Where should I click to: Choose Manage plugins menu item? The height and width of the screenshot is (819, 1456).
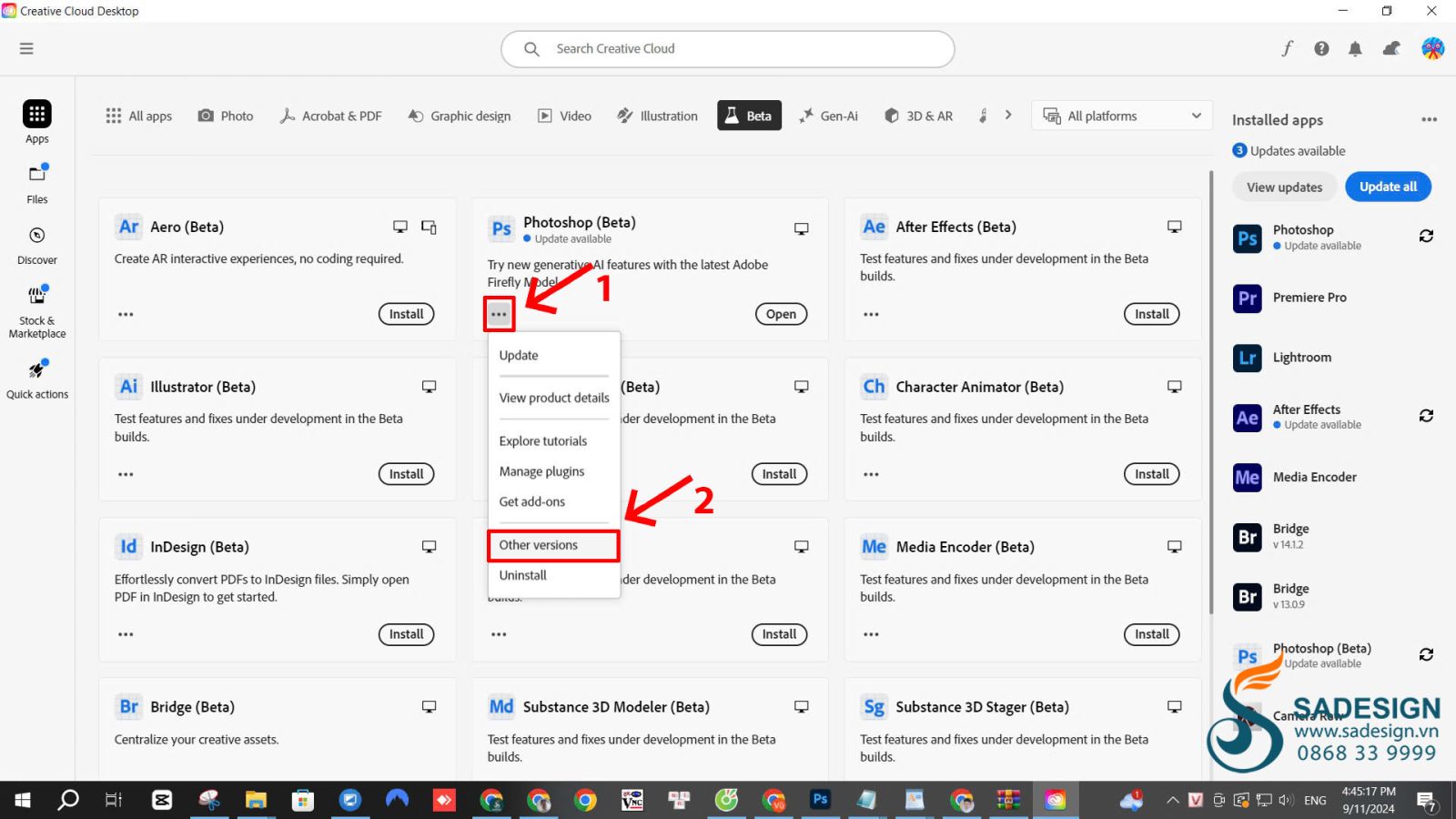(554, 471)
